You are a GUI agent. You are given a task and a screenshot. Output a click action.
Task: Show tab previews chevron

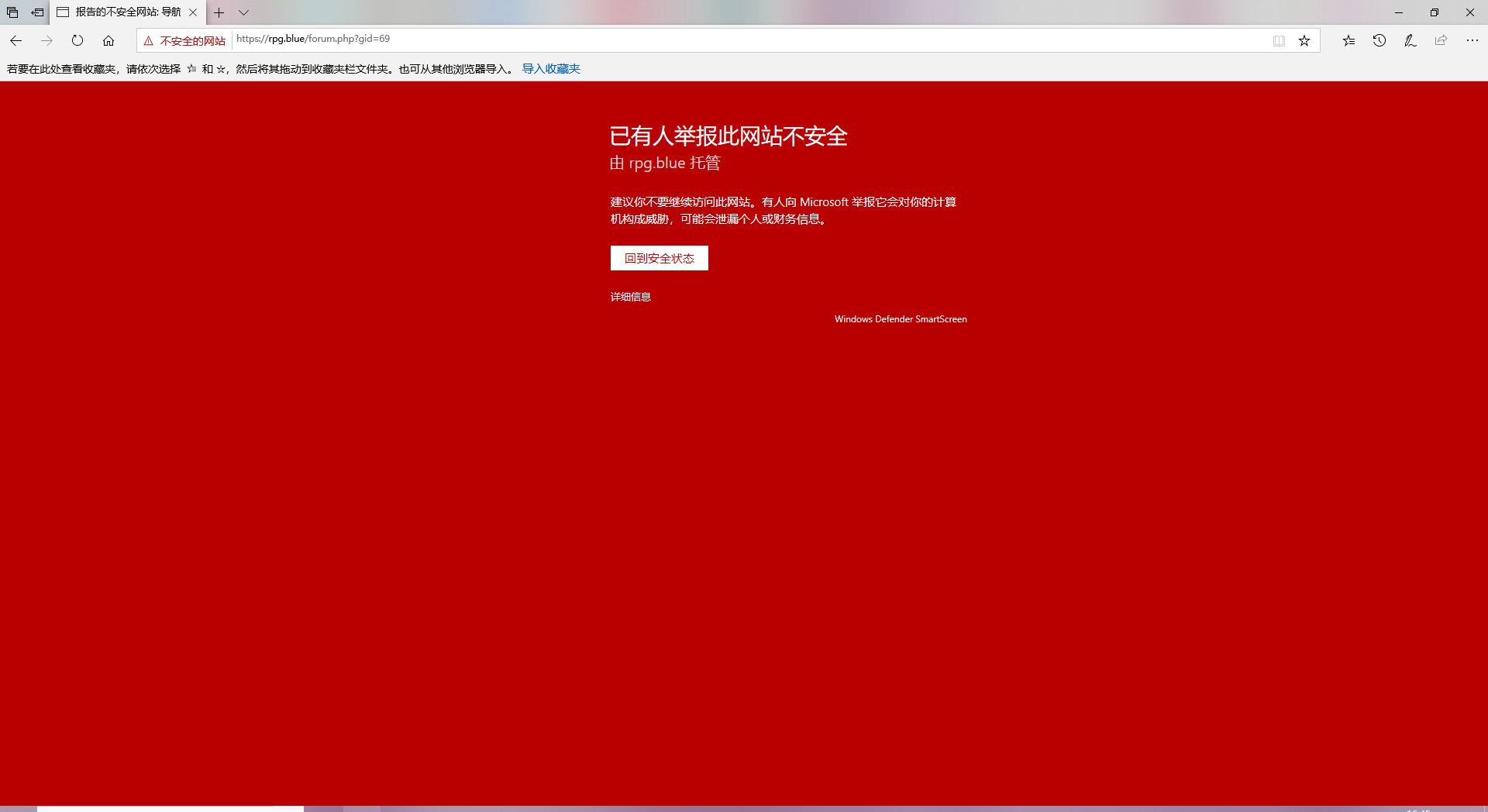tap(243, 12)
